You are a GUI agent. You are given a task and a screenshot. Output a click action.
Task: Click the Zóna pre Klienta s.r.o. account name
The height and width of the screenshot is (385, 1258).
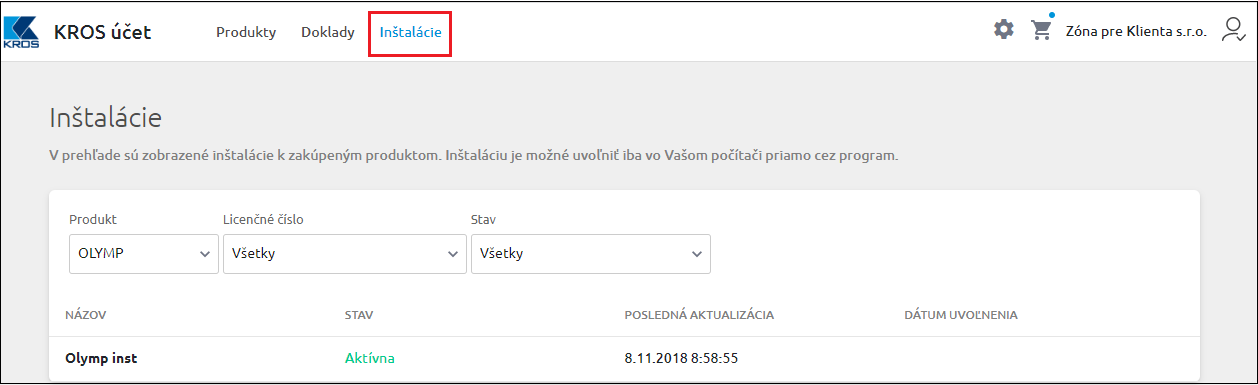(1136, 31)
